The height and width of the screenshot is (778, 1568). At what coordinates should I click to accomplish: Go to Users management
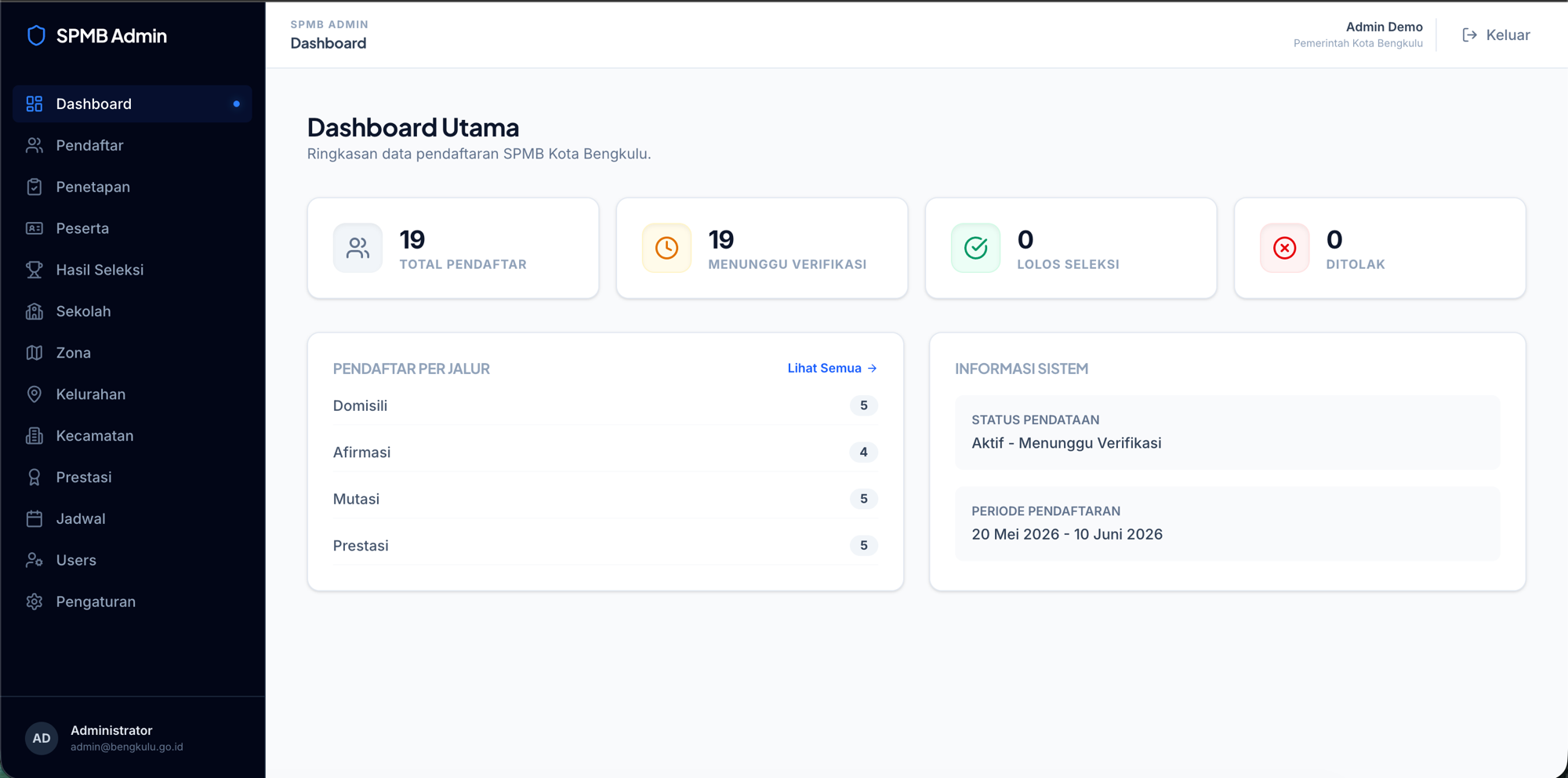coord(132,560)
